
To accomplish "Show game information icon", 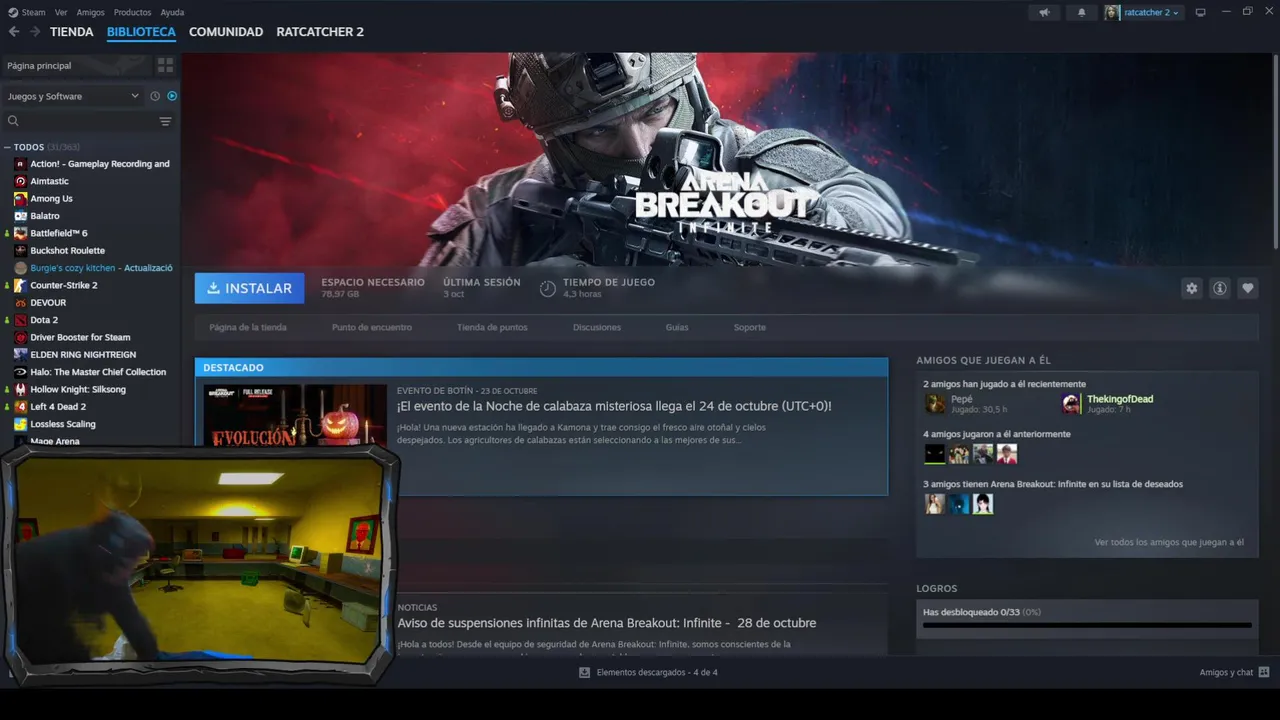I will (1220, 288).
